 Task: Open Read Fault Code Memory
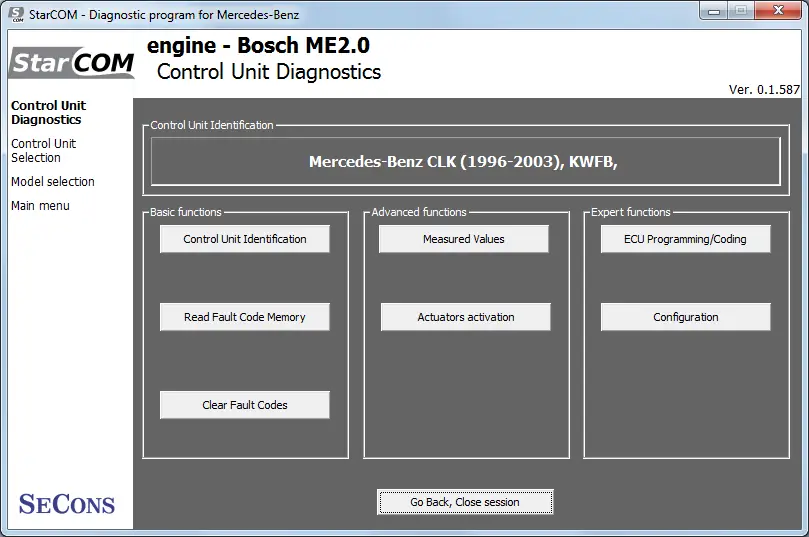245,317
